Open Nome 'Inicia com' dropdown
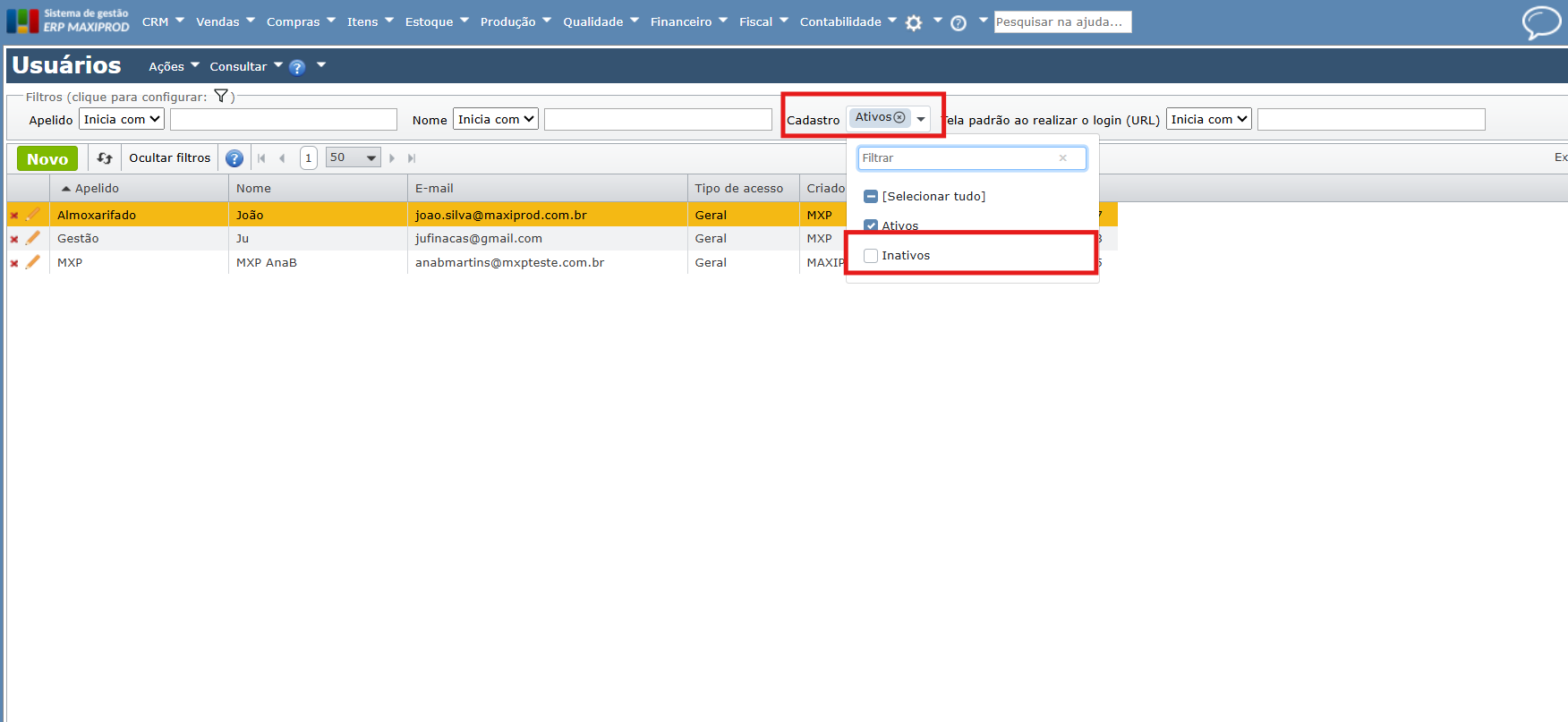The height and width of the screenshot is (722, 1568). click(496, 119)
